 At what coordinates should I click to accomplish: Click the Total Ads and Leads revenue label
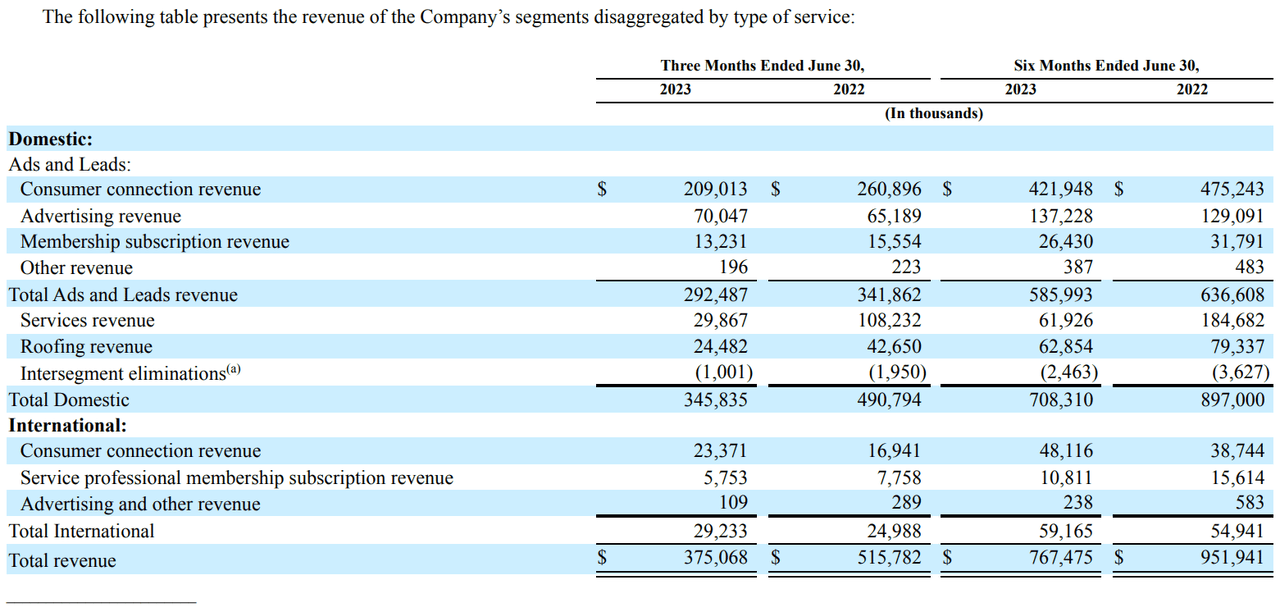click(x=123, y=295)
